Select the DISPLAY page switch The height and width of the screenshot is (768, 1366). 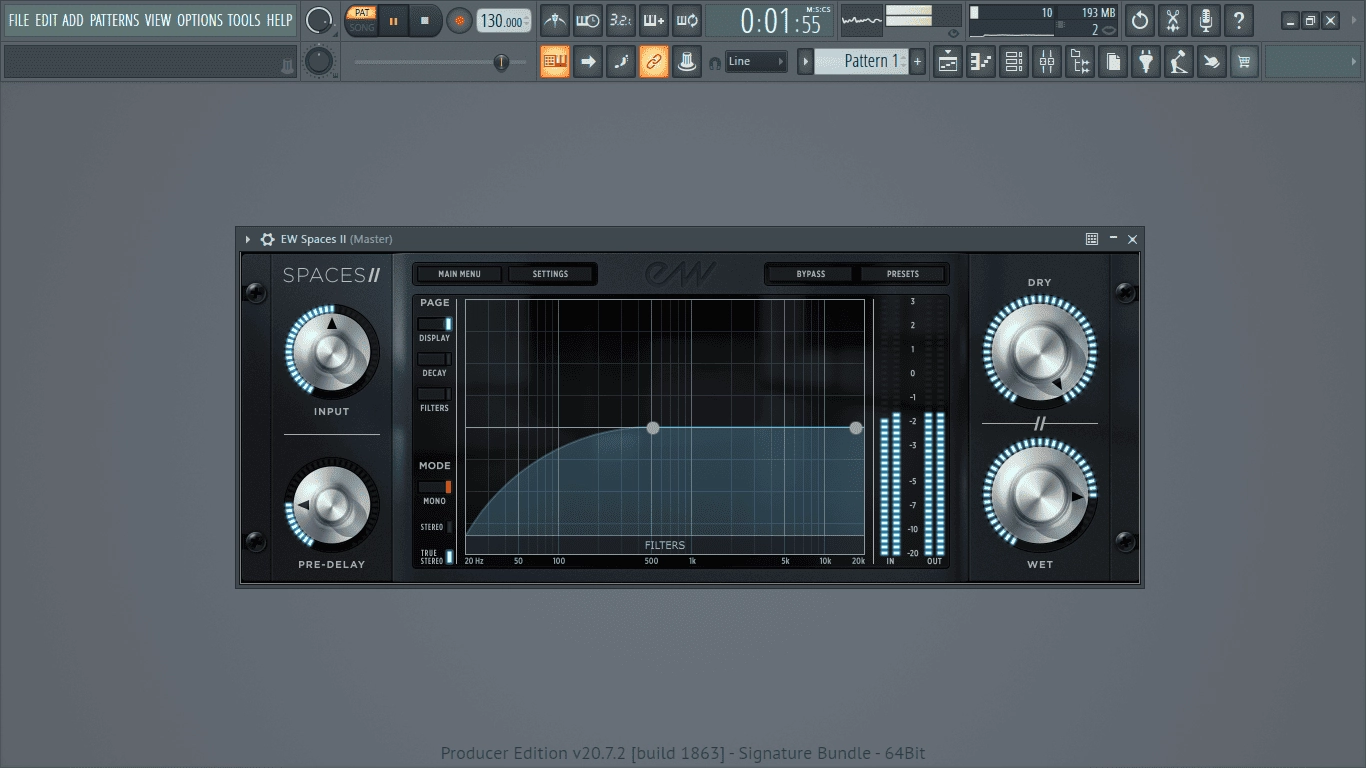tap(434, 324)
